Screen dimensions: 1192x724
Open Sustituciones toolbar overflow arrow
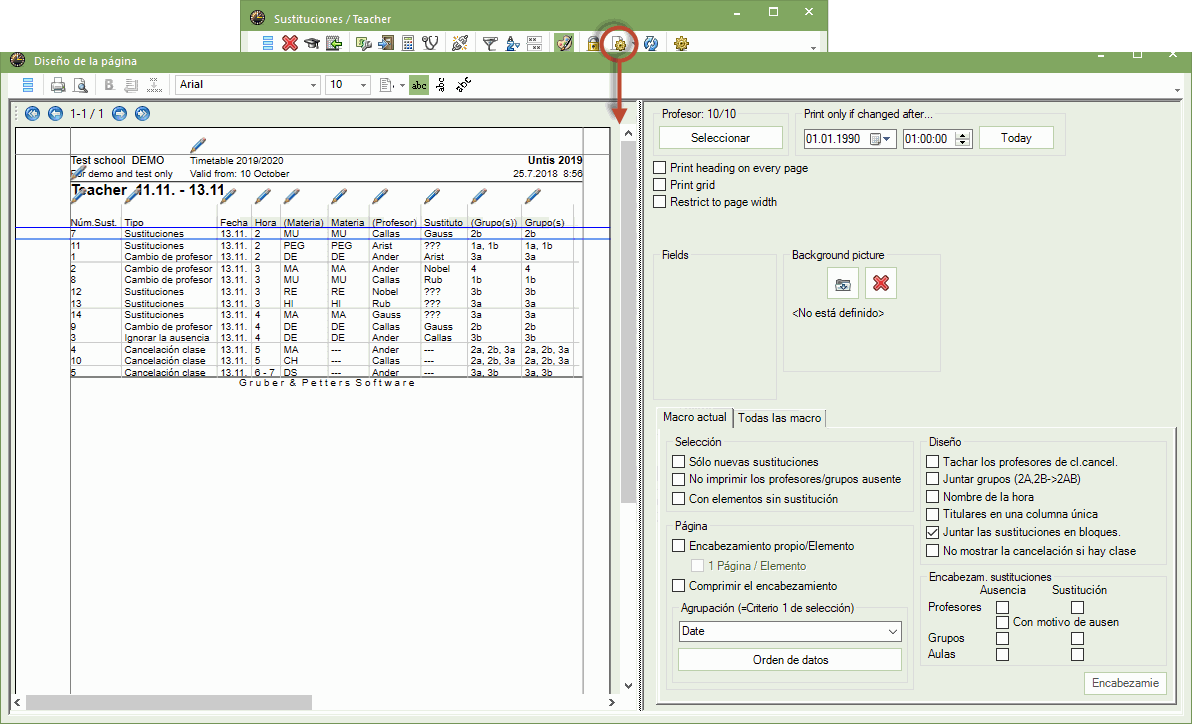pos(813,48)
